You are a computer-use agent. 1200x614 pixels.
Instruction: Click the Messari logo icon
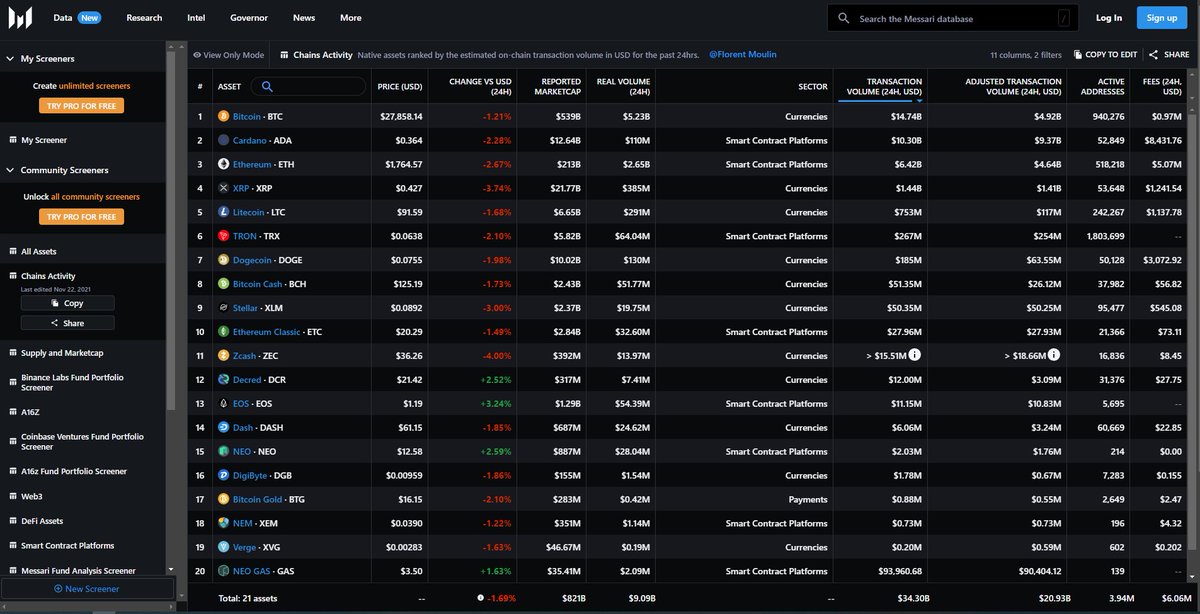pyautogui.click(x=20, y=17)
